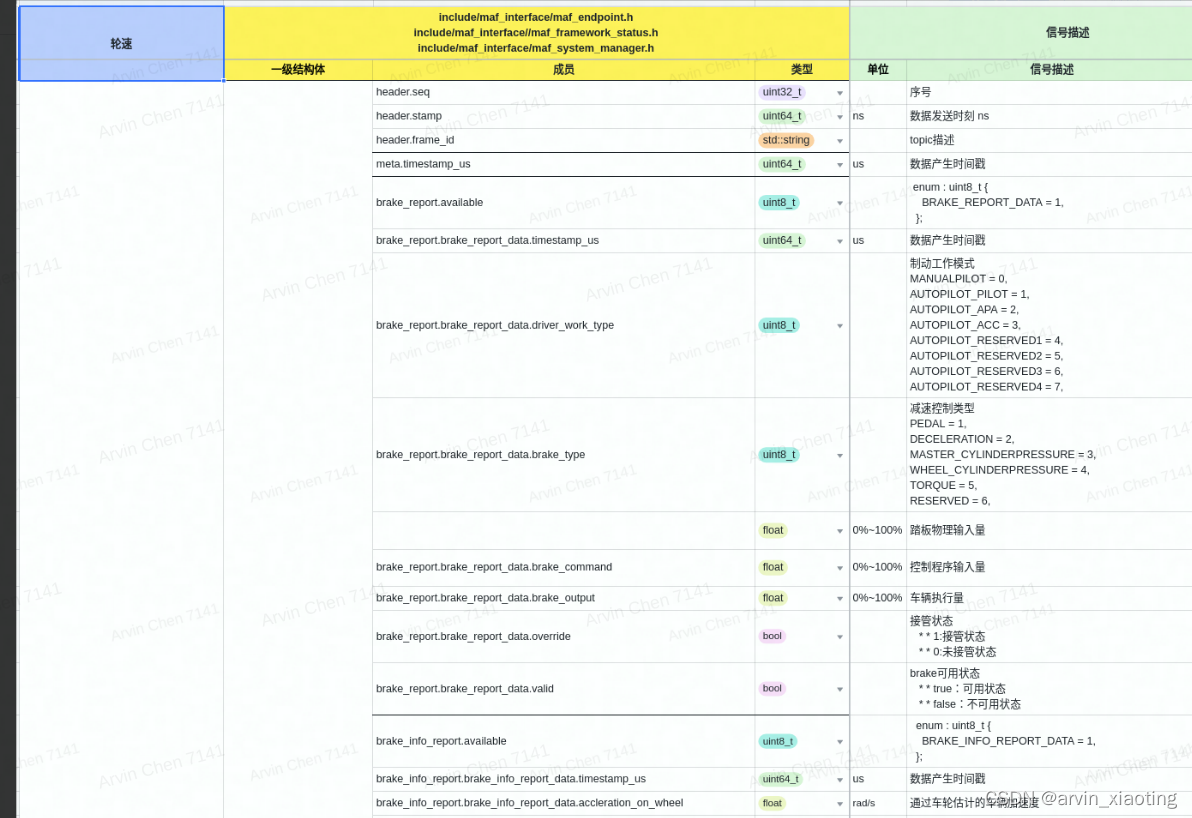1192x818 pixels.
Task: Select 0%~100% unit cell for brake_command
Action: [x=878, y=567]
